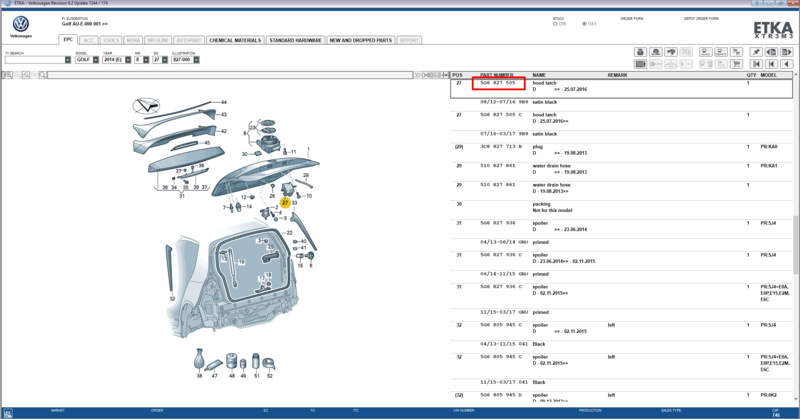Switch to the EPC tab
Screen dimensions: 800x419
(x=68, y=39)
